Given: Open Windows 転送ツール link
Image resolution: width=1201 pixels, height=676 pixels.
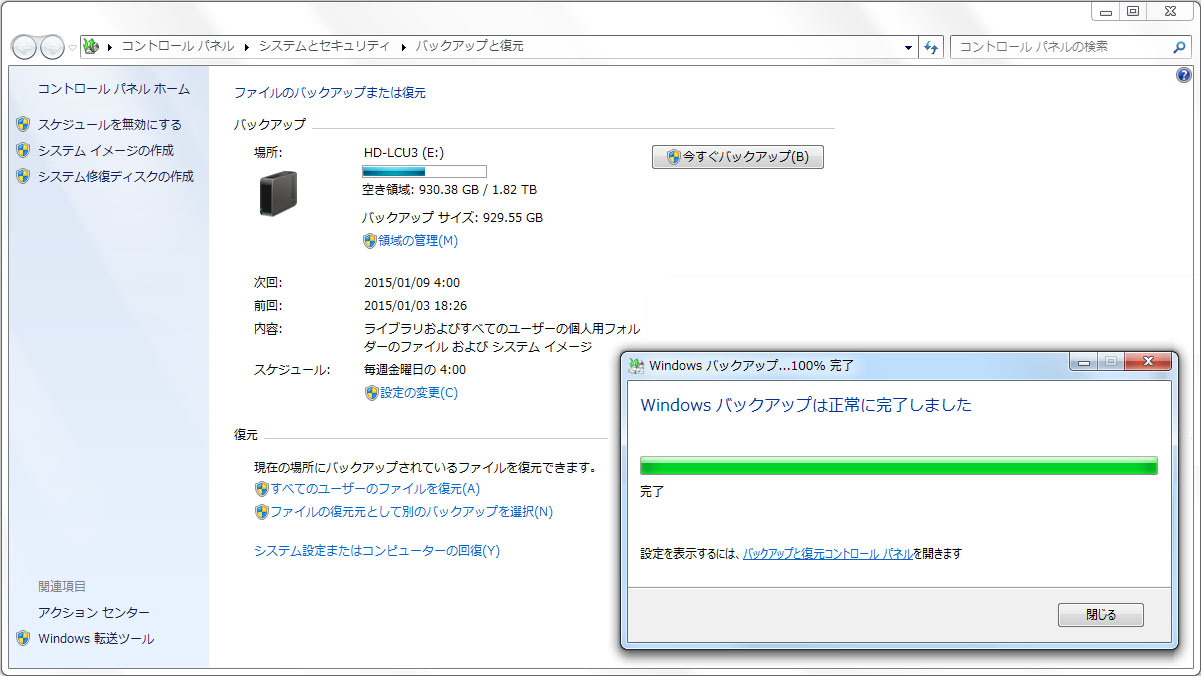Looking at the screenshot, I should click(x=96, y=638).
